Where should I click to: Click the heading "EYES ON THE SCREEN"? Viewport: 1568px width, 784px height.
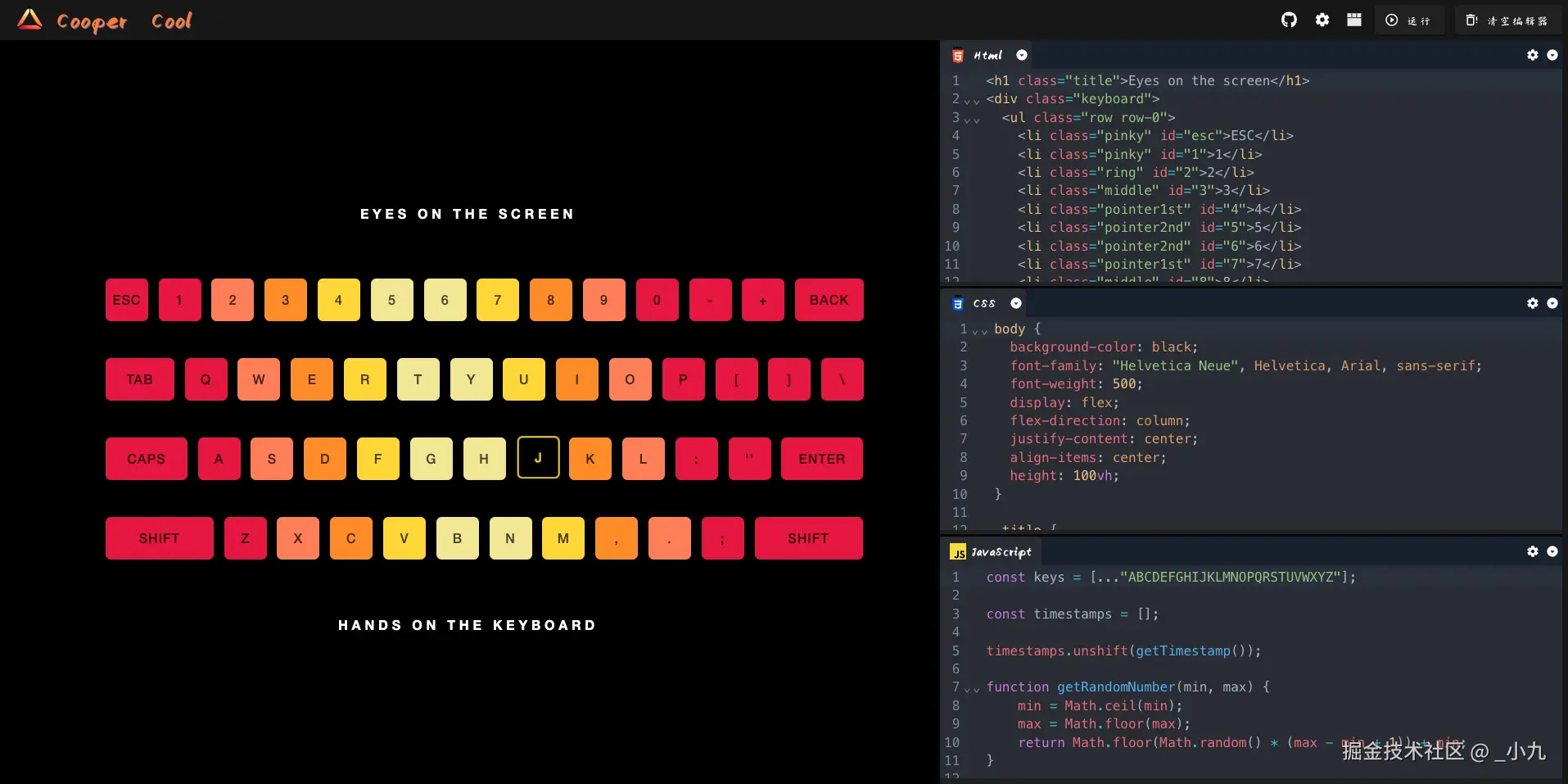point(468,214)
